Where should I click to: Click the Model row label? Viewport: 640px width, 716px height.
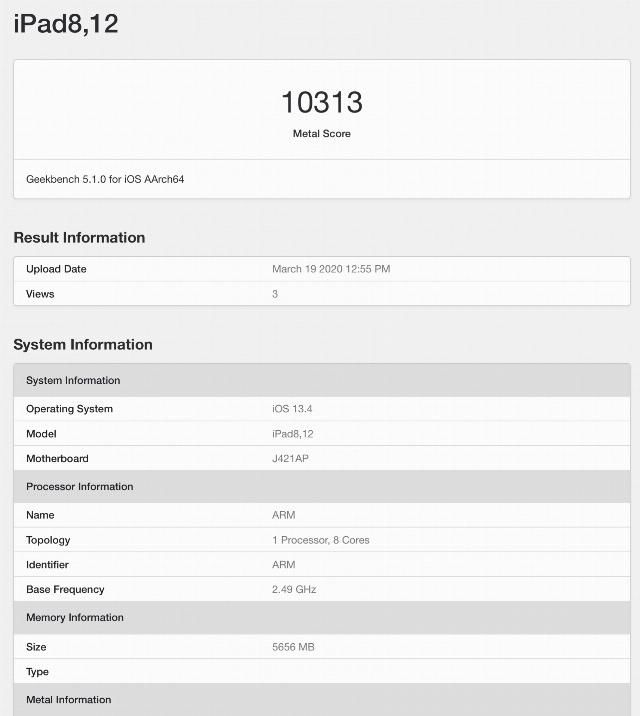tap(41, 434)
